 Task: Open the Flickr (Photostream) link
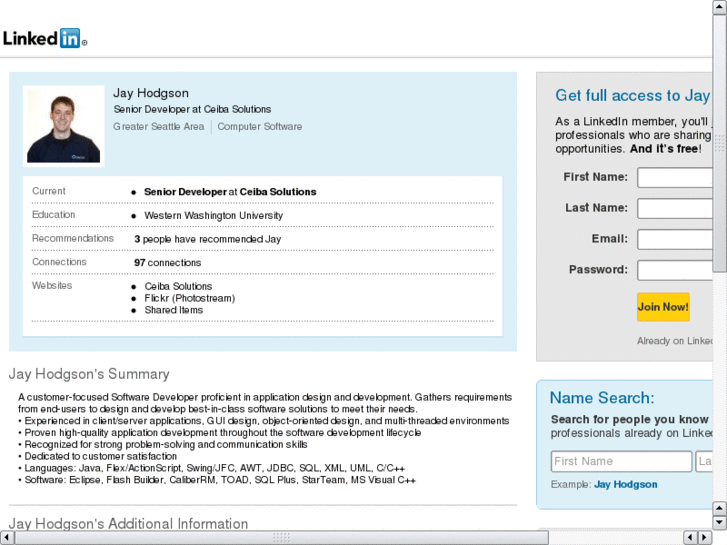[x=190, y=298]
